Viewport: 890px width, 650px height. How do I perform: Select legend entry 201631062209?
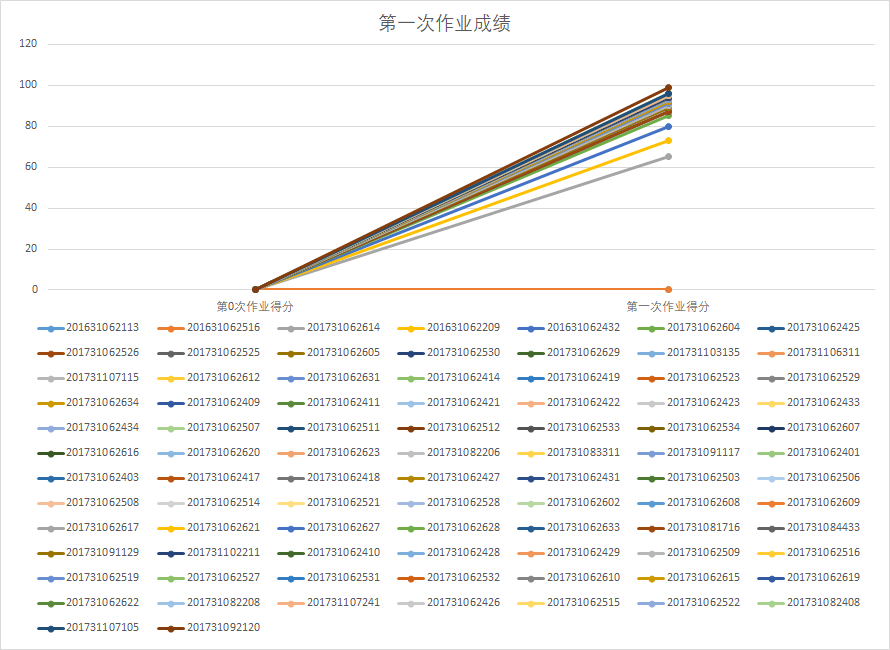(x=449, y=328)
